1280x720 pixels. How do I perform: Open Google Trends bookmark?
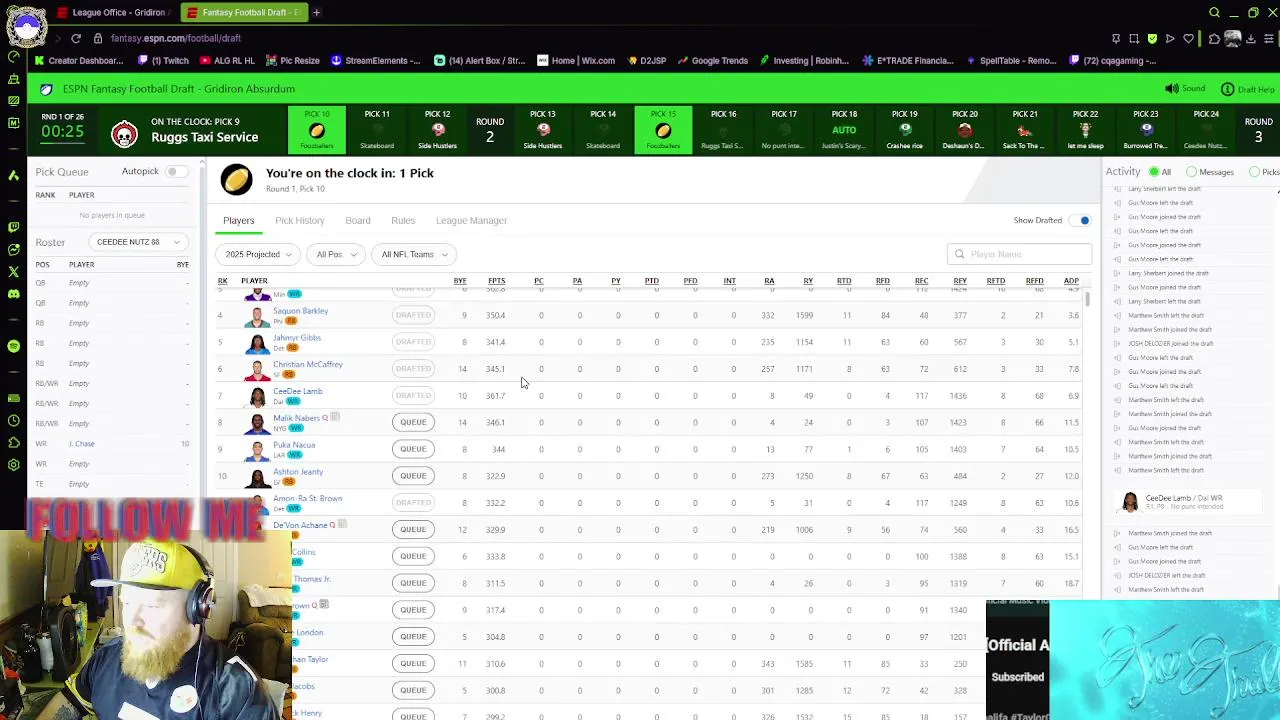(712, 60)
